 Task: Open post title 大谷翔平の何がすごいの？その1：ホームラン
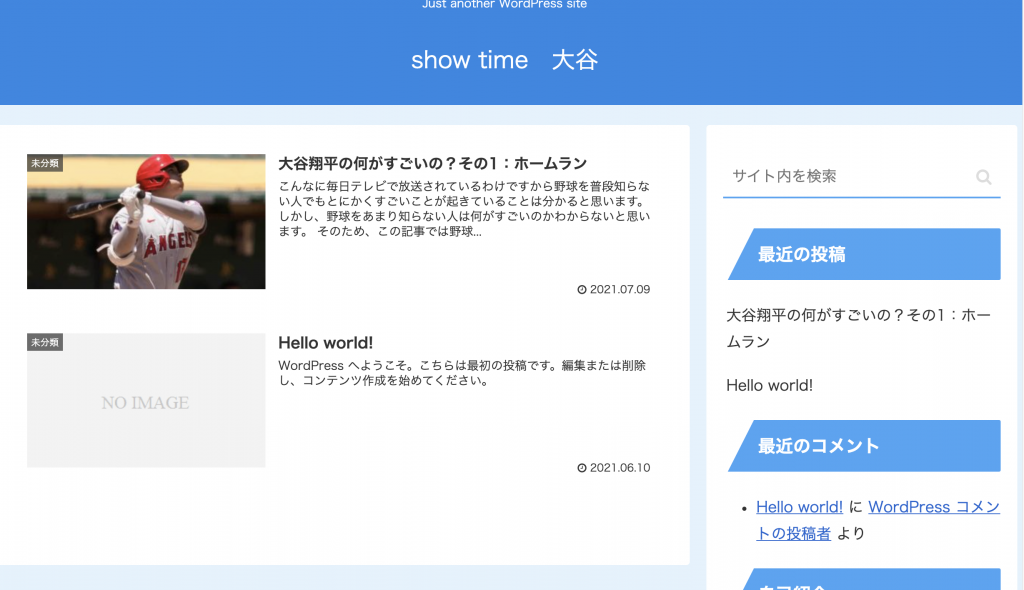click(x=432, y=163)
